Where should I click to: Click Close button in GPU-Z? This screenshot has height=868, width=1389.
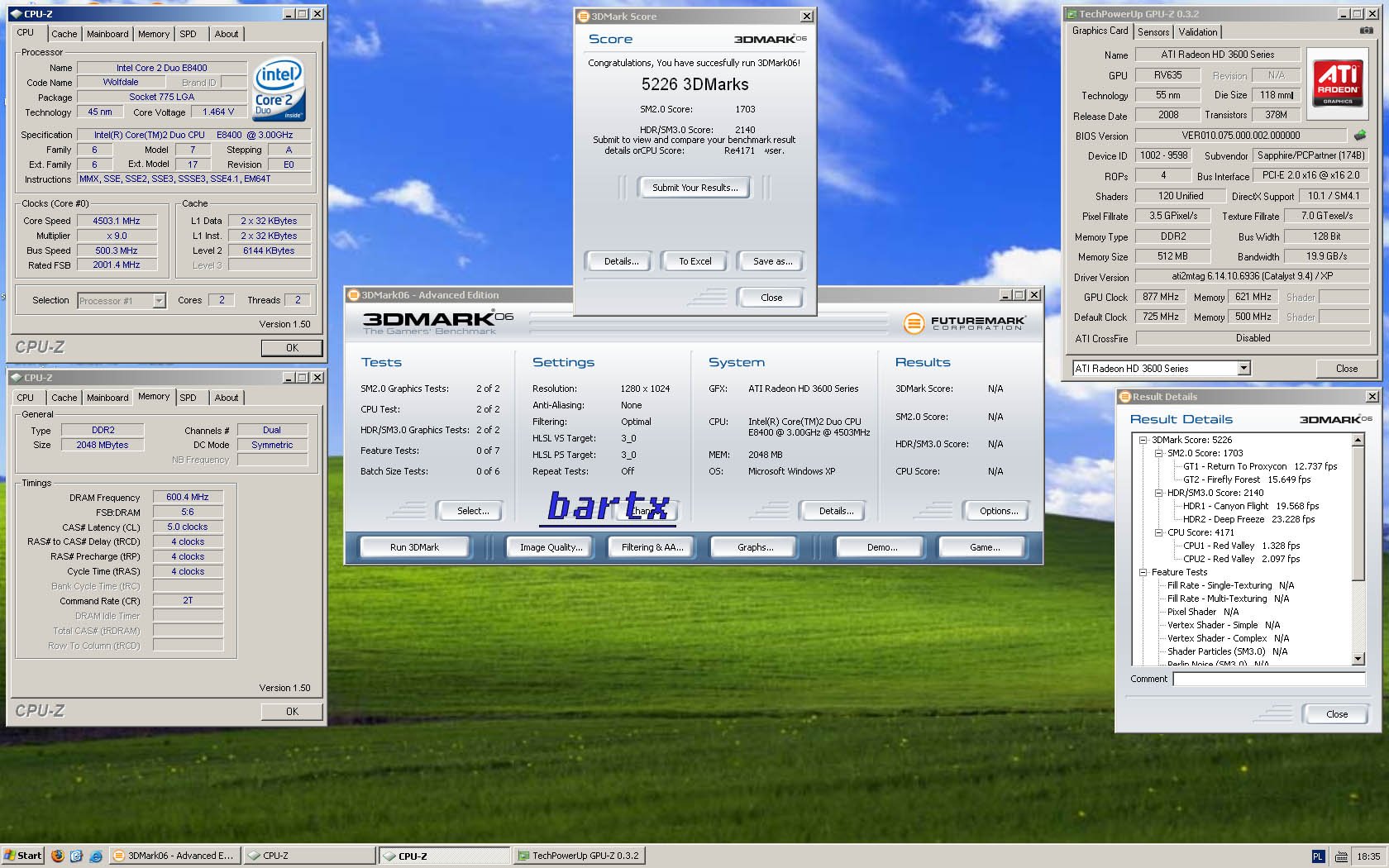1346,369
